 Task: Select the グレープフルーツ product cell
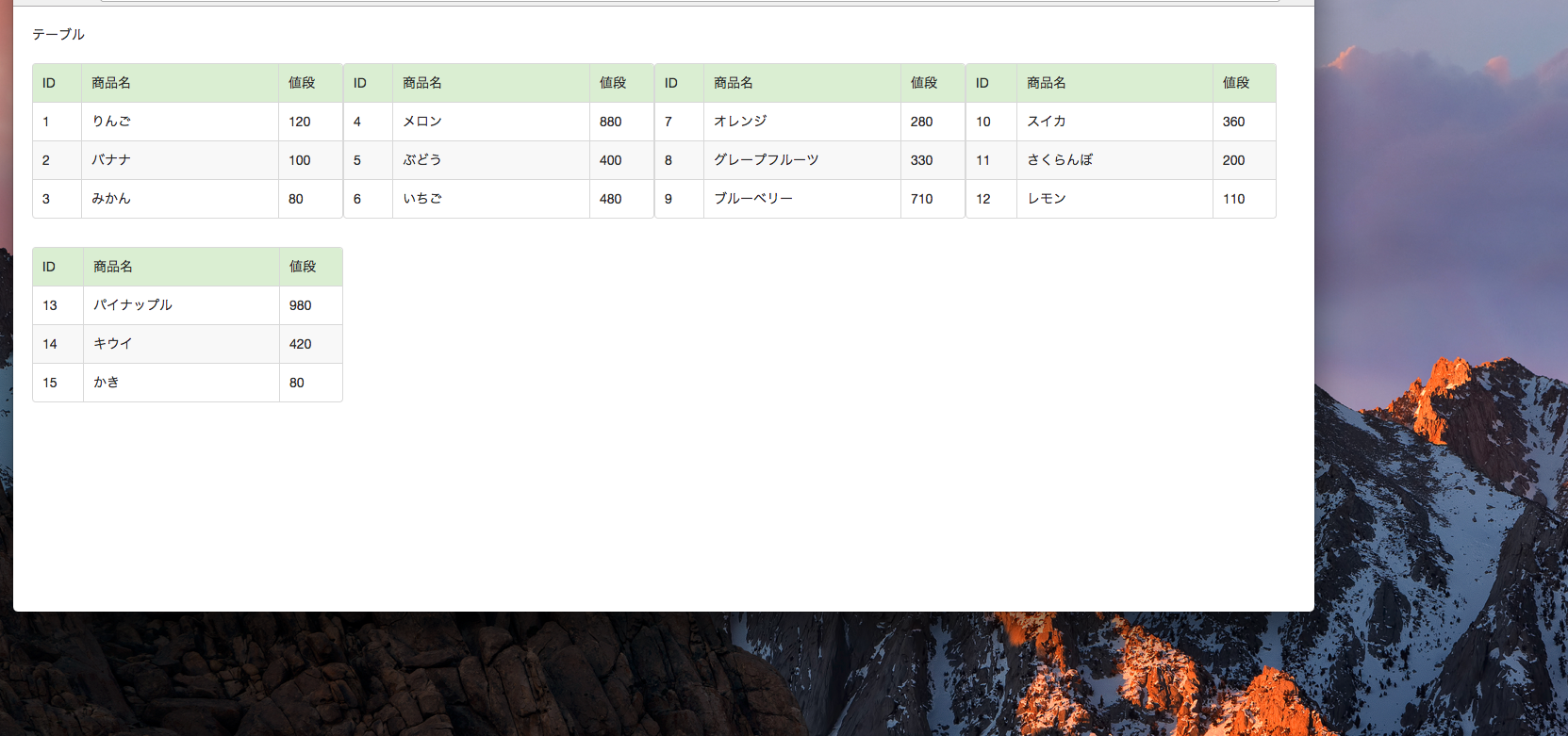click(x=802, y=160)
